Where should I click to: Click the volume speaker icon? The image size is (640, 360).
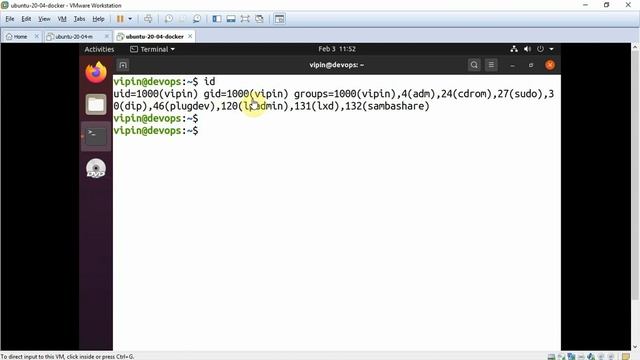(527, 49)
